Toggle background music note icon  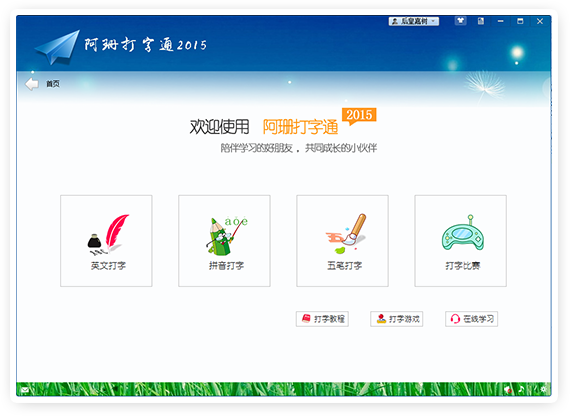522,389
